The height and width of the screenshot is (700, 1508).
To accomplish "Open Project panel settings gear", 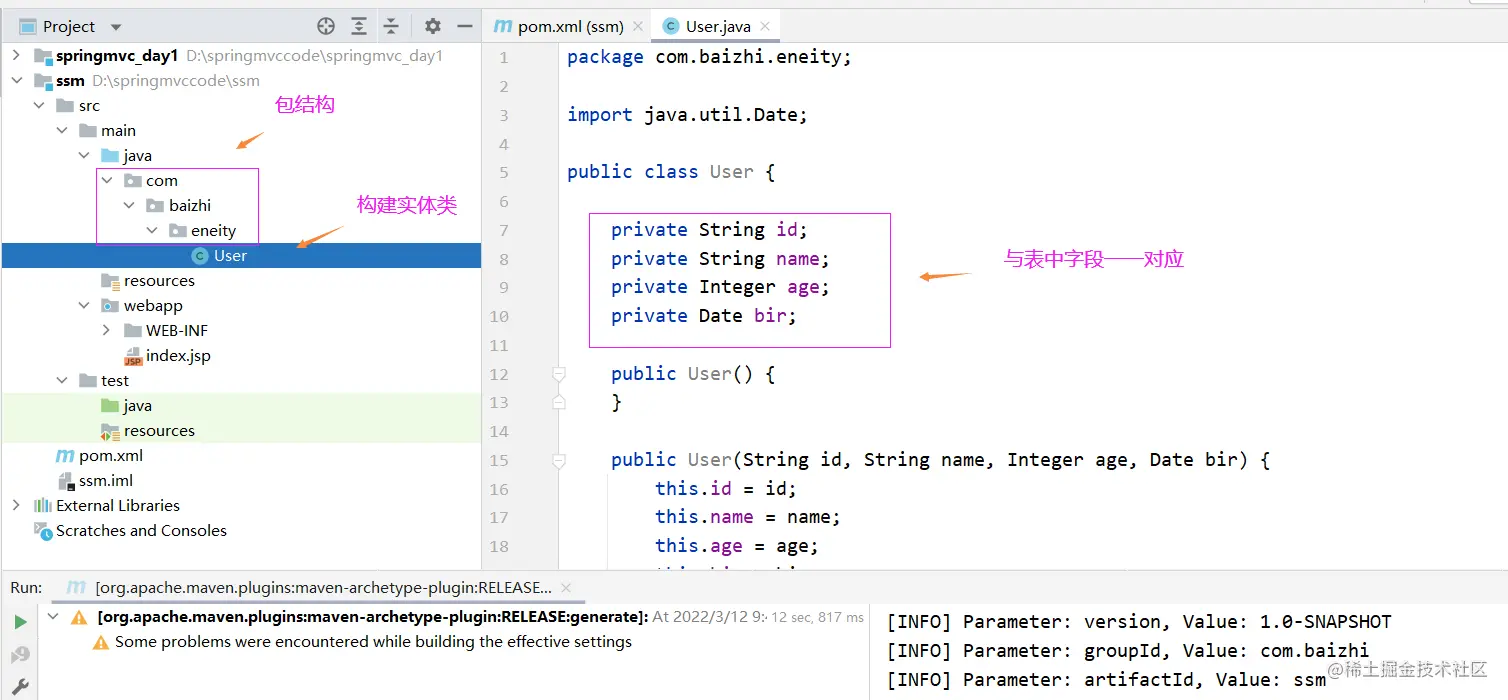I will point(432,27).
